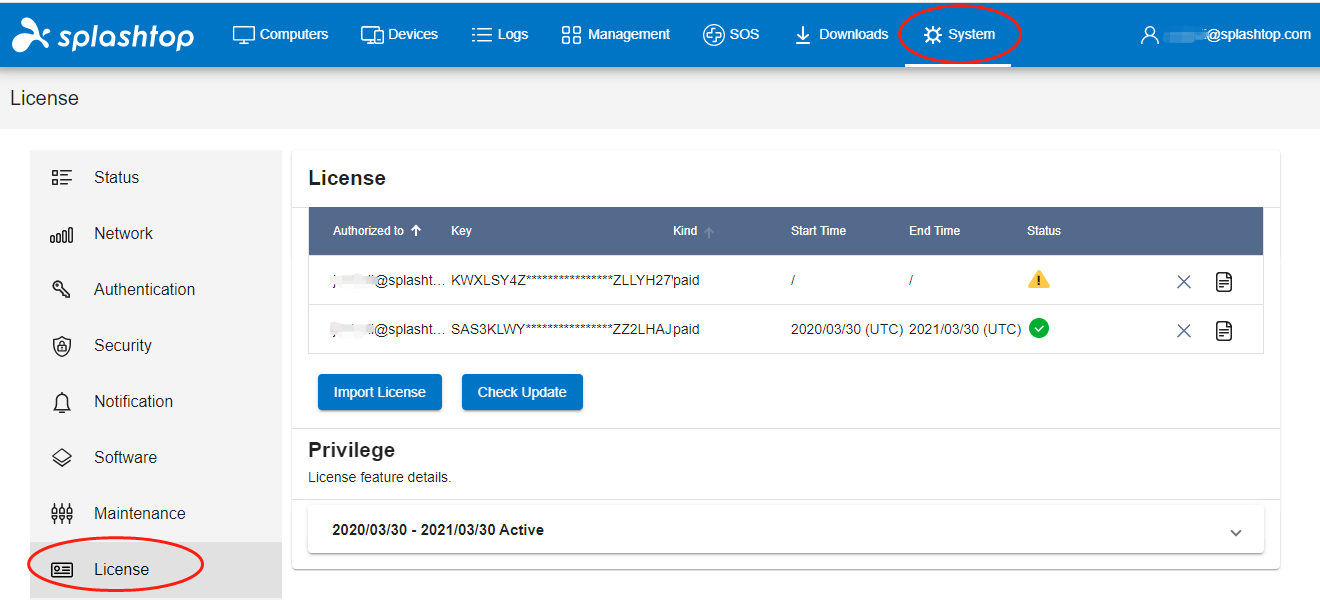The image size is (1320, 600).
Task: Delete the SAS3KLWY license entry
Action: pyautogui.click(x=1183, y=329)
